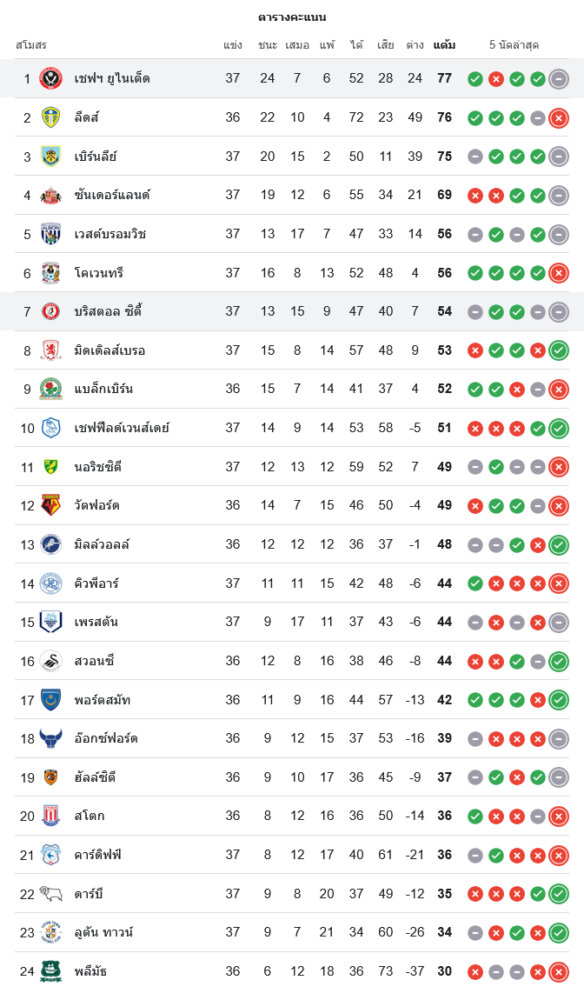Click Middlesbrough's latest green win icon

coord(558,351)
